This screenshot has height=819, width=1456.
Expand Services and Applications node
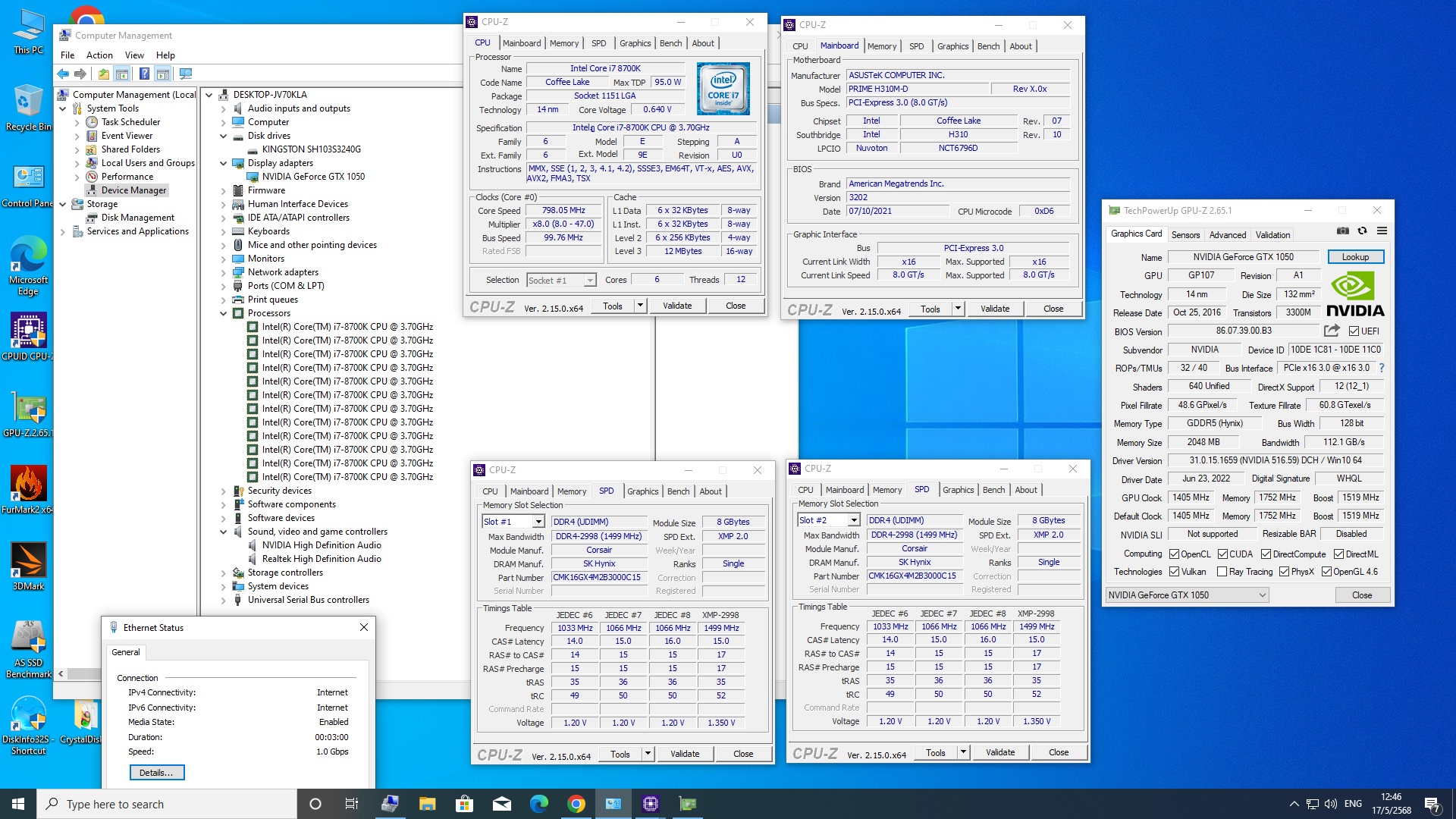(x=62, y=231)
